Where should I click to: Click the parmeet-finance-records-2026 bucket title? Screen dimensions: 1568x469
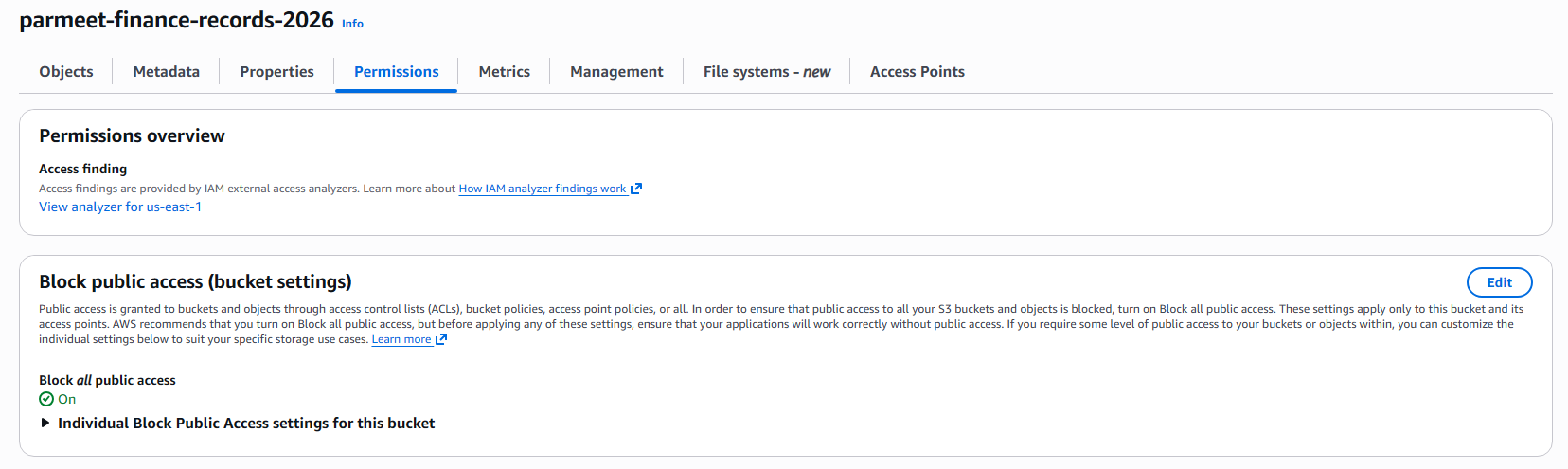point(176,20)
